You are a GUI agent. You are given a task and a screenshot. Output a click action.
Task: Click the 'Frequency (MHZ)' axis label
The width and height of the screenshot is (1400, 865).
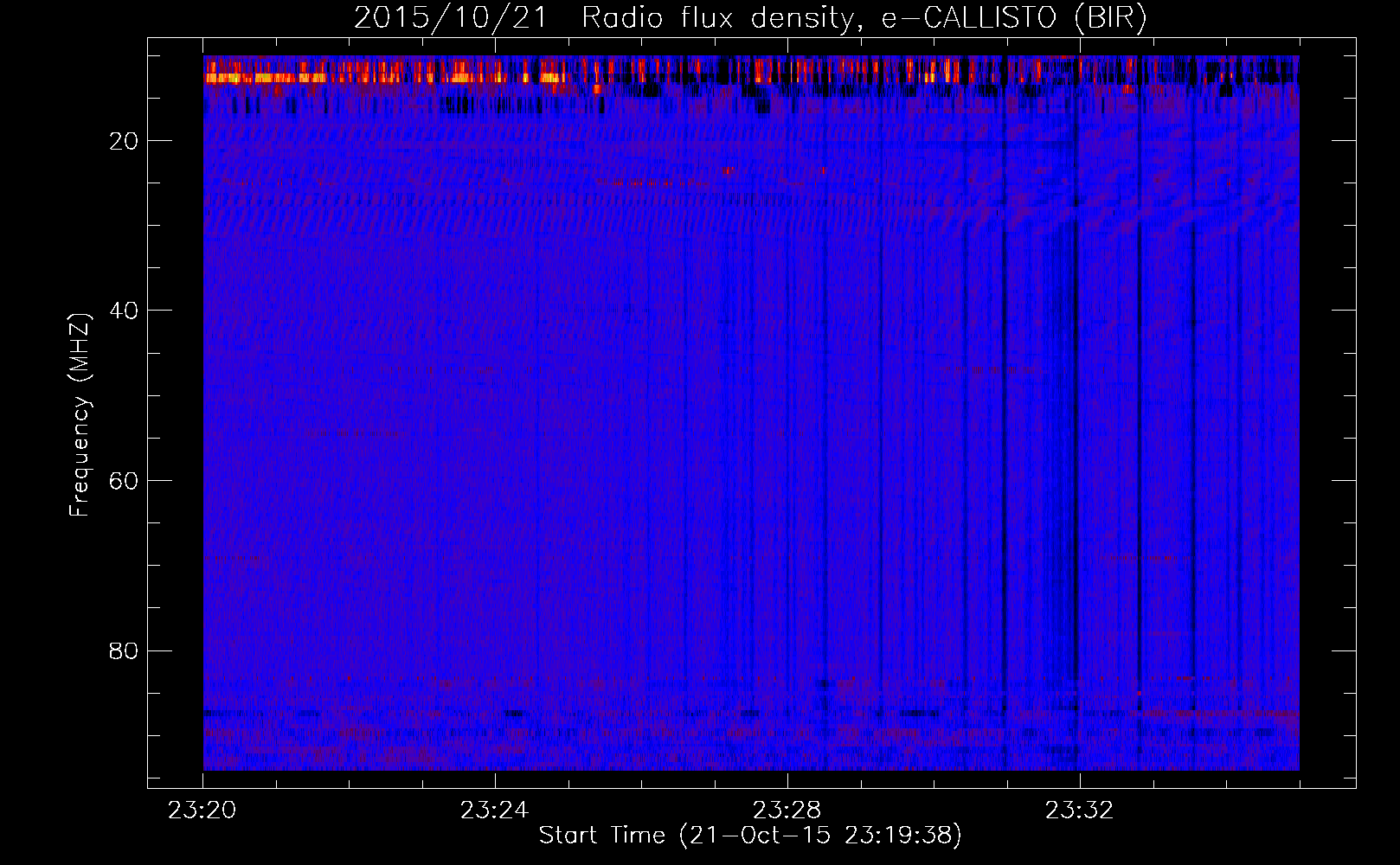(80, 415)
